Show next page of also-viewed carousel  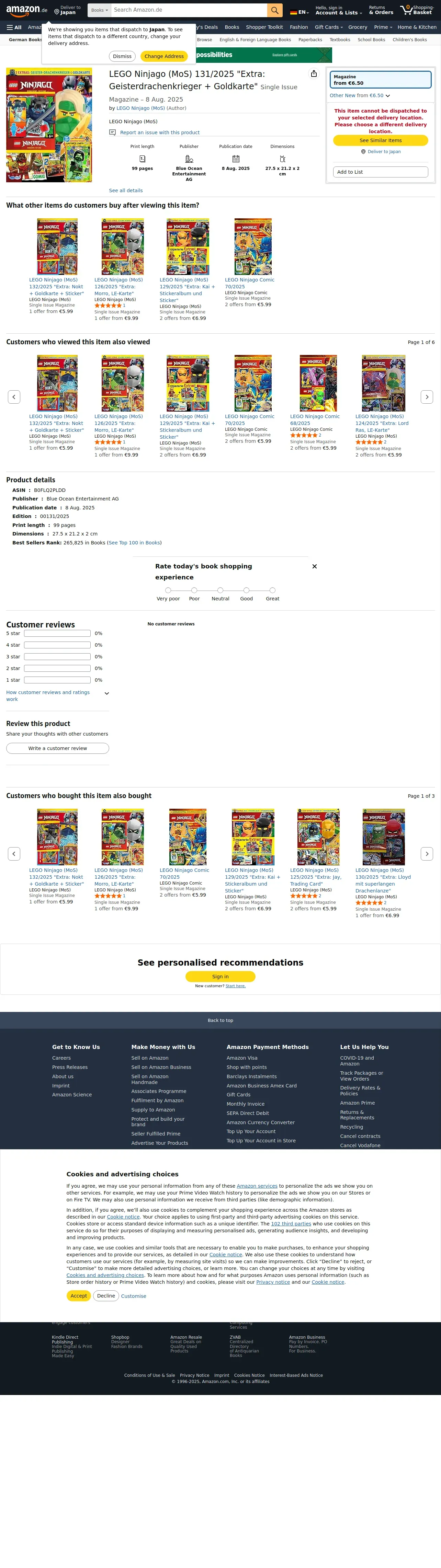tap(427, 397)
